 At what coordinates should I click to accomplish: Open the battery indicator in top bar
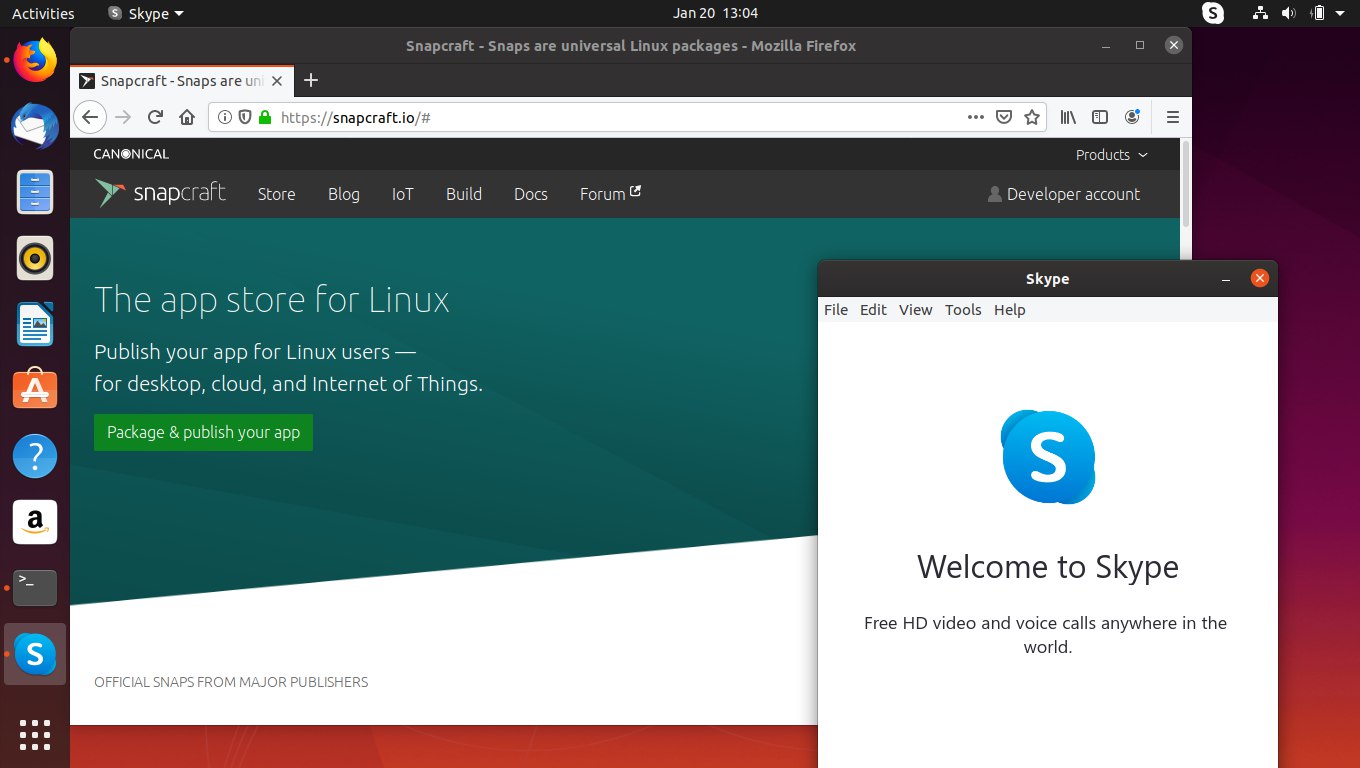1318,13
